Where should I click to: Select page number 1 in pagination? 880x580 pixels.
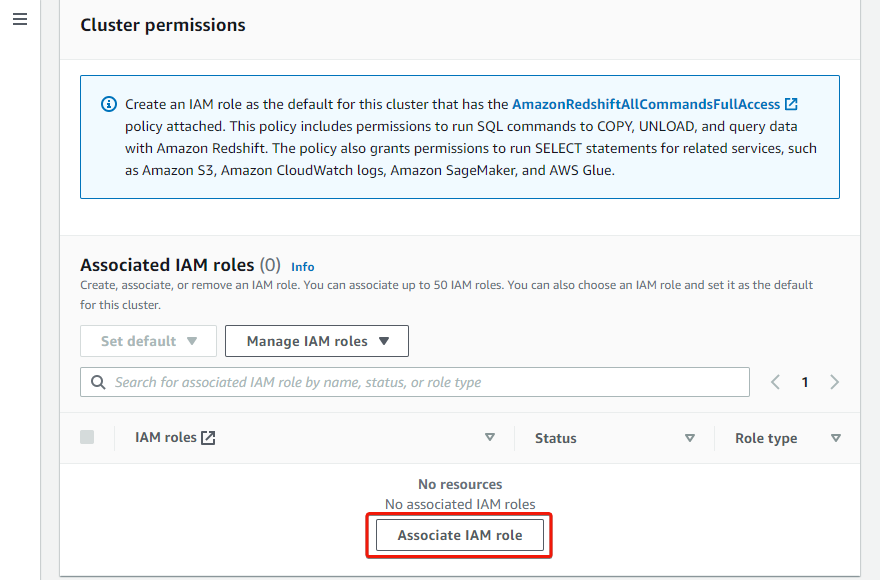805,382
